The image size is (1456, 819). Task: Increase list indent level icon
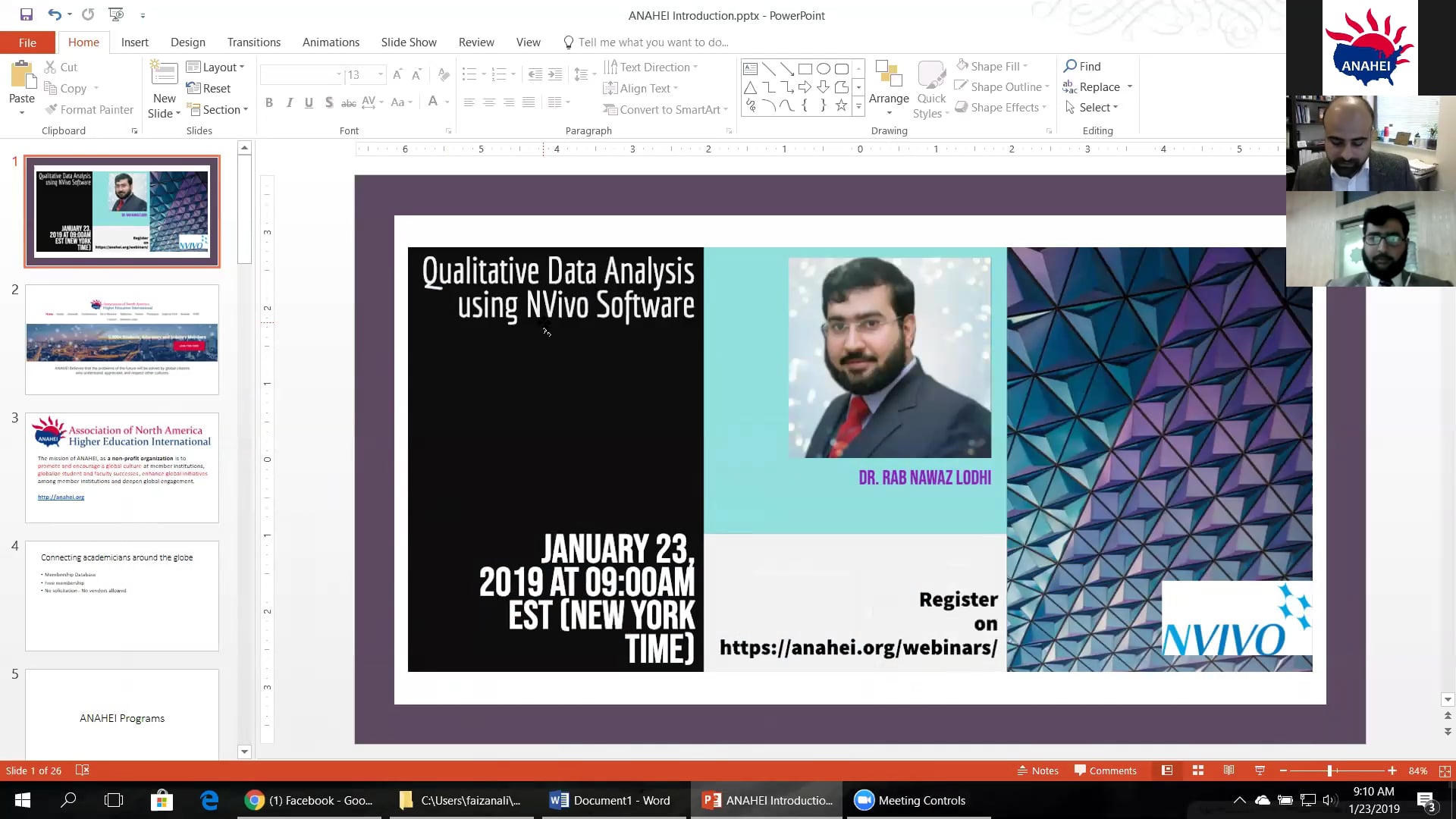tap(555, 74)
